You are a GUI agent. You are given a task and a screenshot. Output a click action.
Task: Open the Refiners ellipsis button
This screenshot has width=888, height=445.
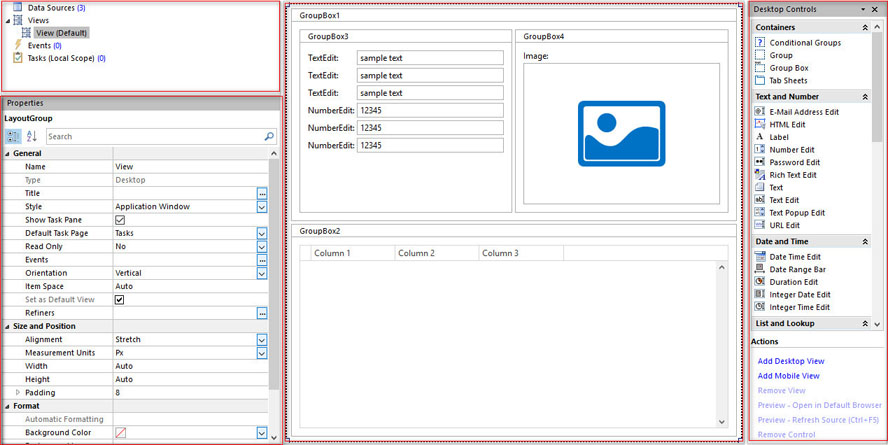pyautogui.click(x=262, y=313)
